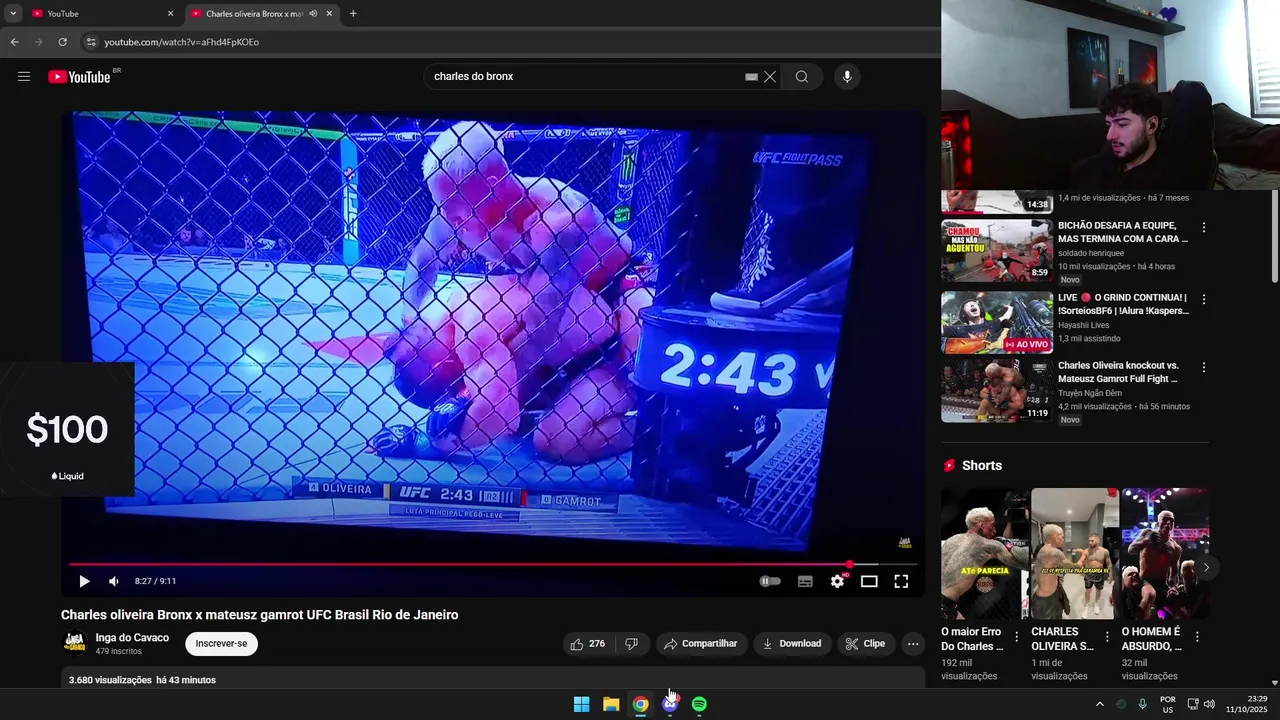Click the progress bar scrubber handle
This screenshot has width=1280, height=720.
pos(850,565)
